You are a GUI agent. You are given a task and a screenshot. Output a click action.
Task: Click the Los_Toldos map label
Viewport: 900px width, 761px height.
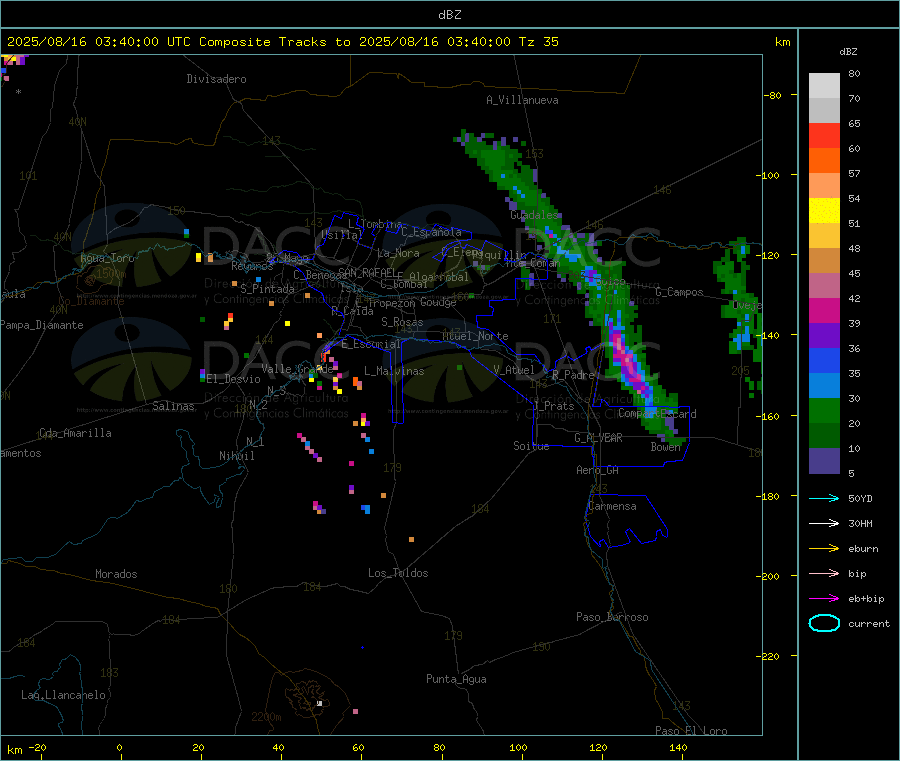point(398,573)
